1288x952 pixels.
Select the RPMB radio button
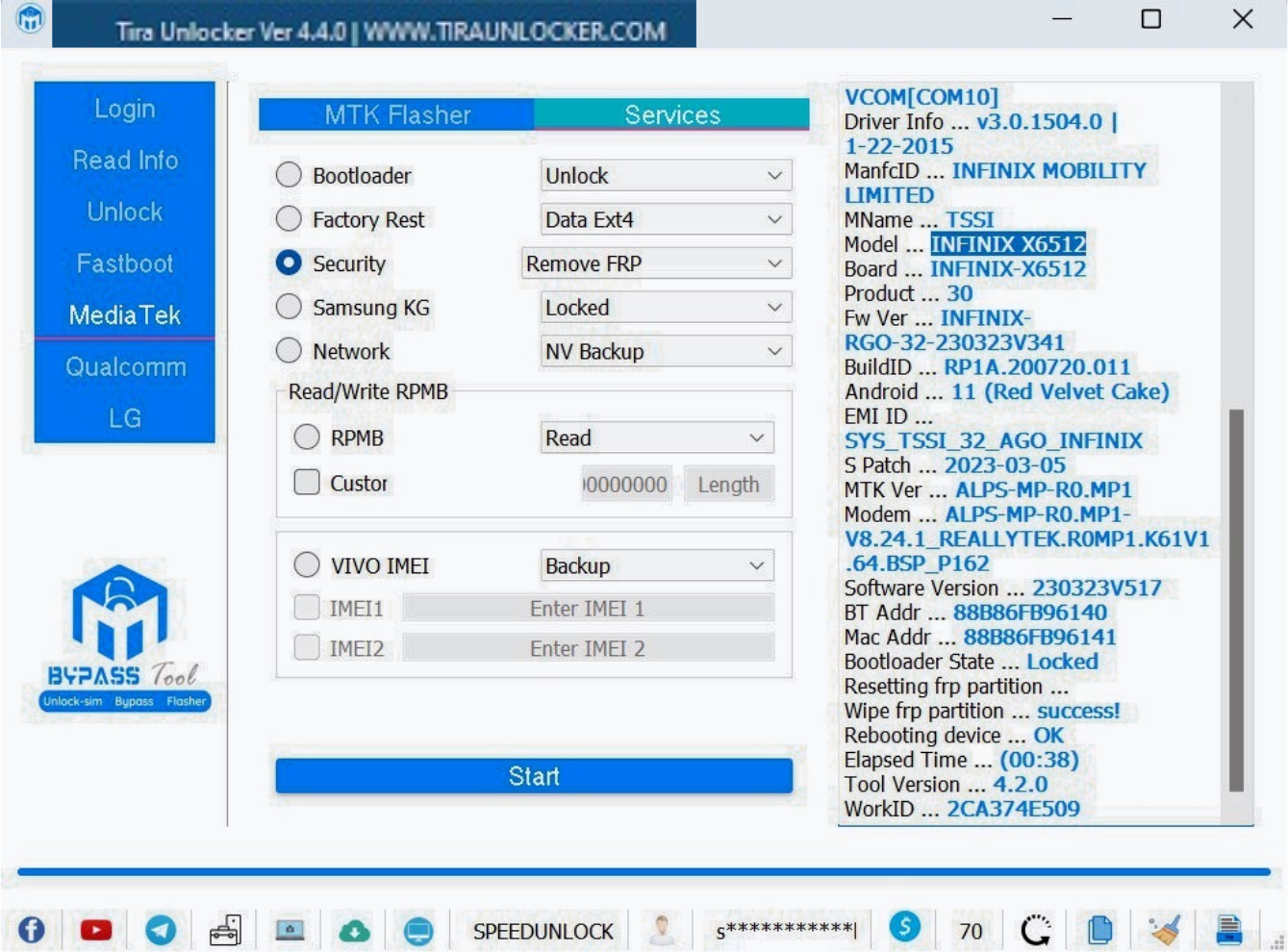307,438
